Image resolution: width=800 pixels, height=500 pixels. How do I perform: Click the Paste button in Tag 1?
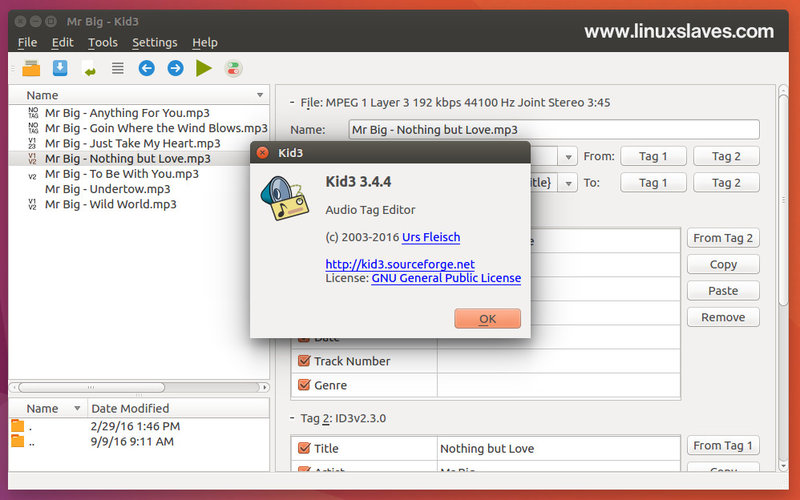[x=723, y=291]
